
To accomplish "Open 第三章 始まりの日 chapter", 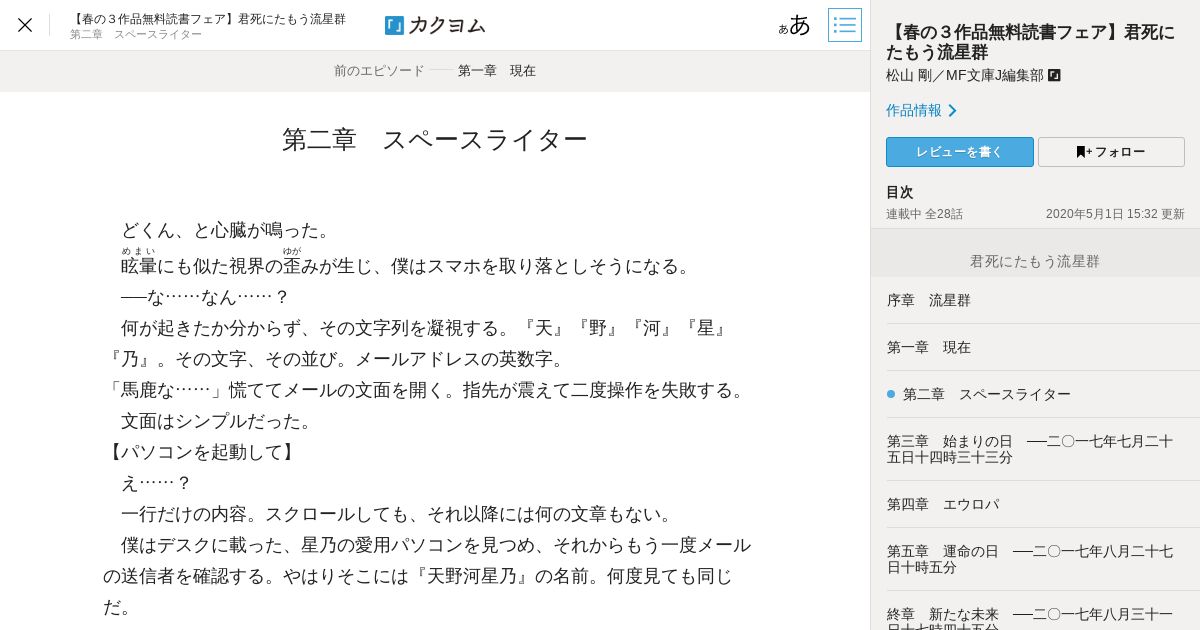I will click(x=1036, y=449).
